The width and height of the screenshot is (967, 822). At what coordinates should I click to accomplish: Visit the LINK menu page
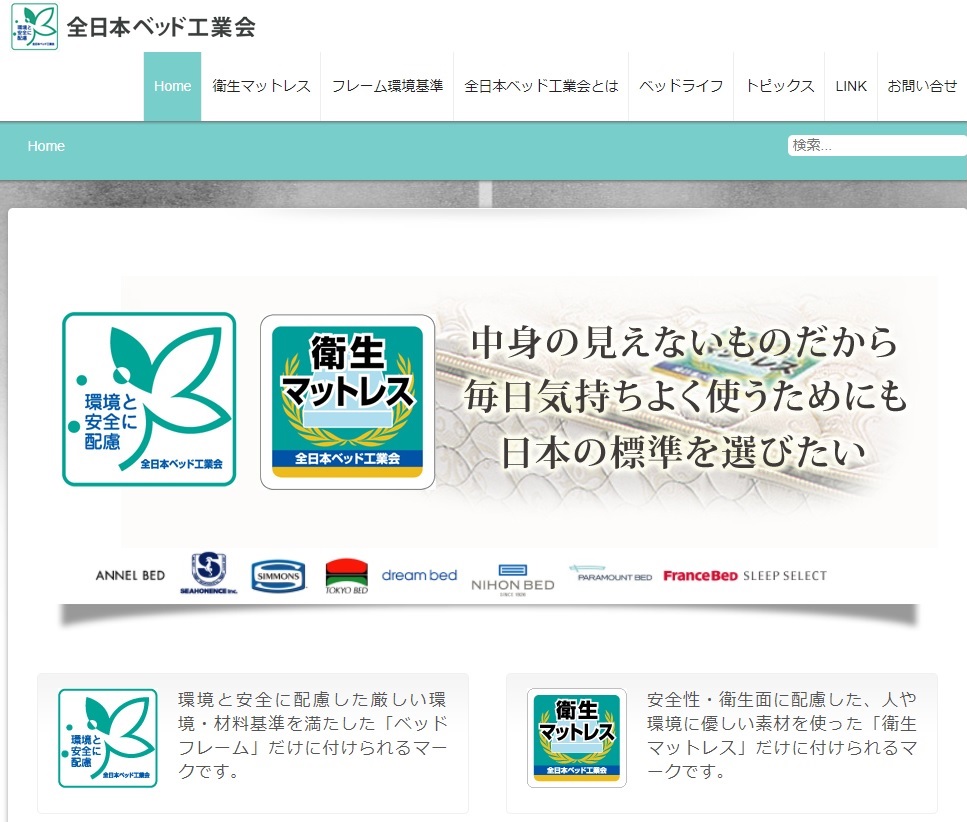click(x=851, y=86)
